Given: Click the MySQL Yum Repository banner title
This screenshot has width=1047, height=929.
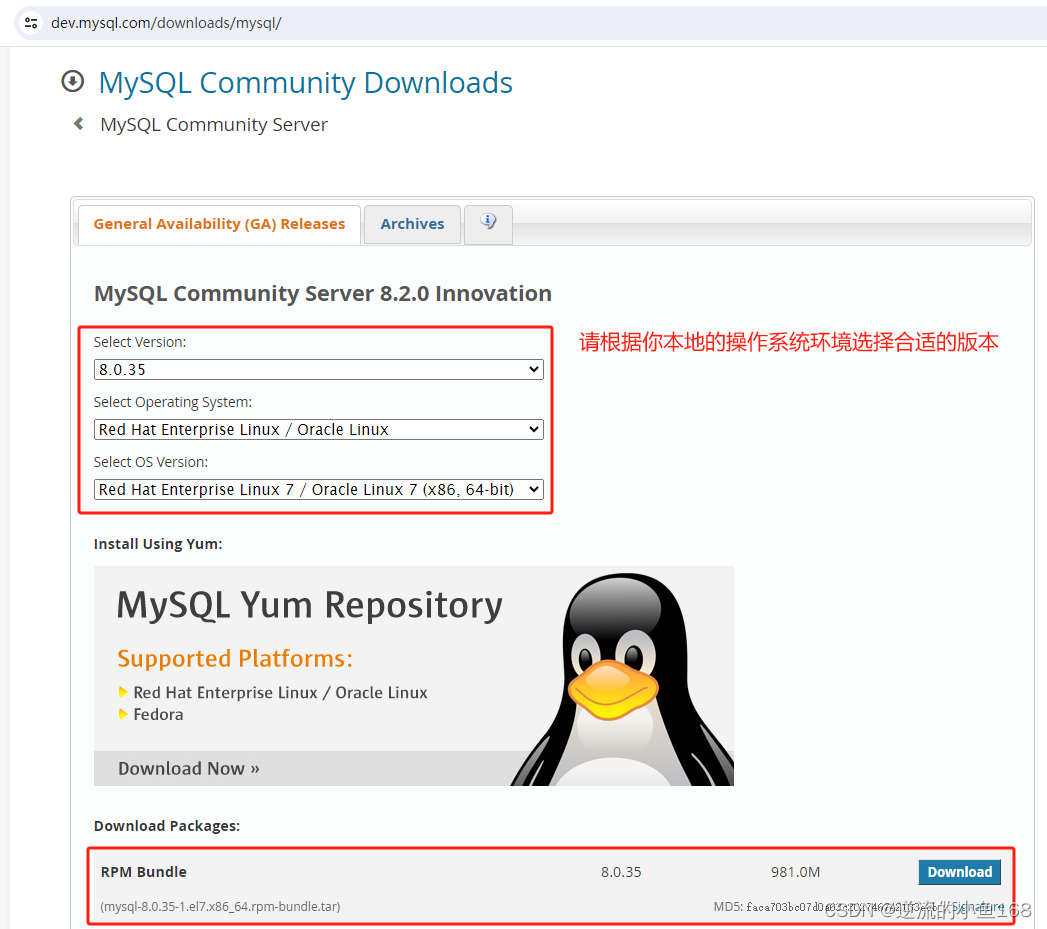Looking at the screenshot, I should point(309,605).
